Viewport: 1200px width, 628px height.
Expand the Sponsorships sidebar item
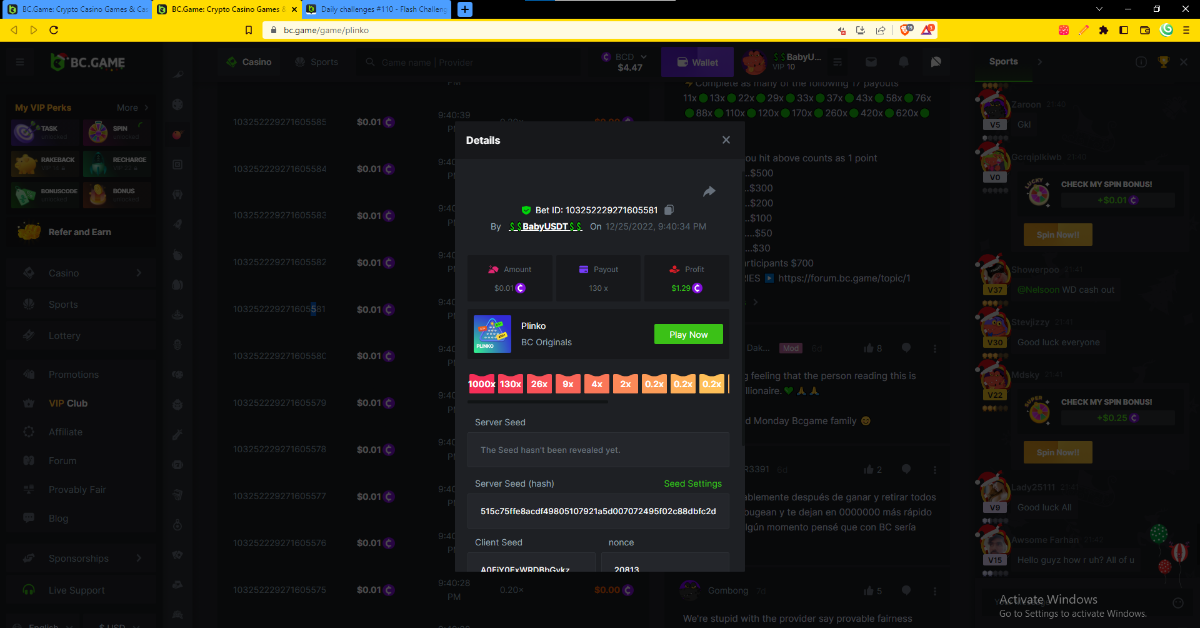coord(138,558)
